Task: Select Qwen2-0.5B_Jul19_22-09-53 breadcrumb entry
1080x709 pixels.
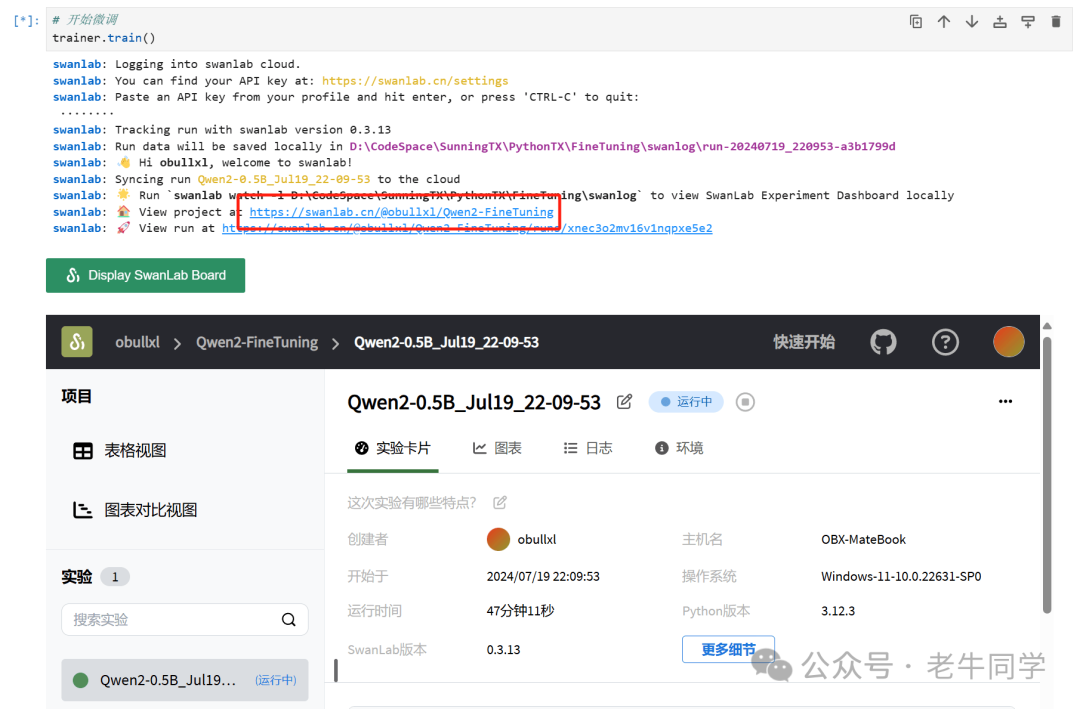Action: tap(446, 342)
